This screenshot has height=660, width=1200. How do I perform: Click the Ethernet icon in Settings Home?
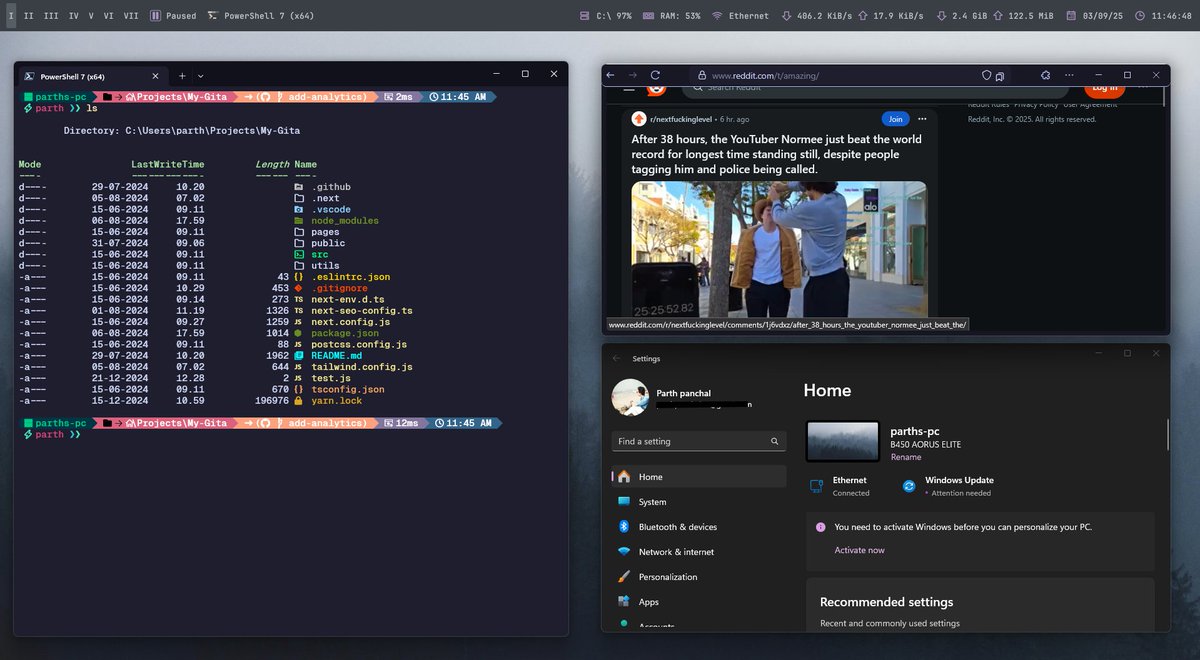(x=815, y=486)
